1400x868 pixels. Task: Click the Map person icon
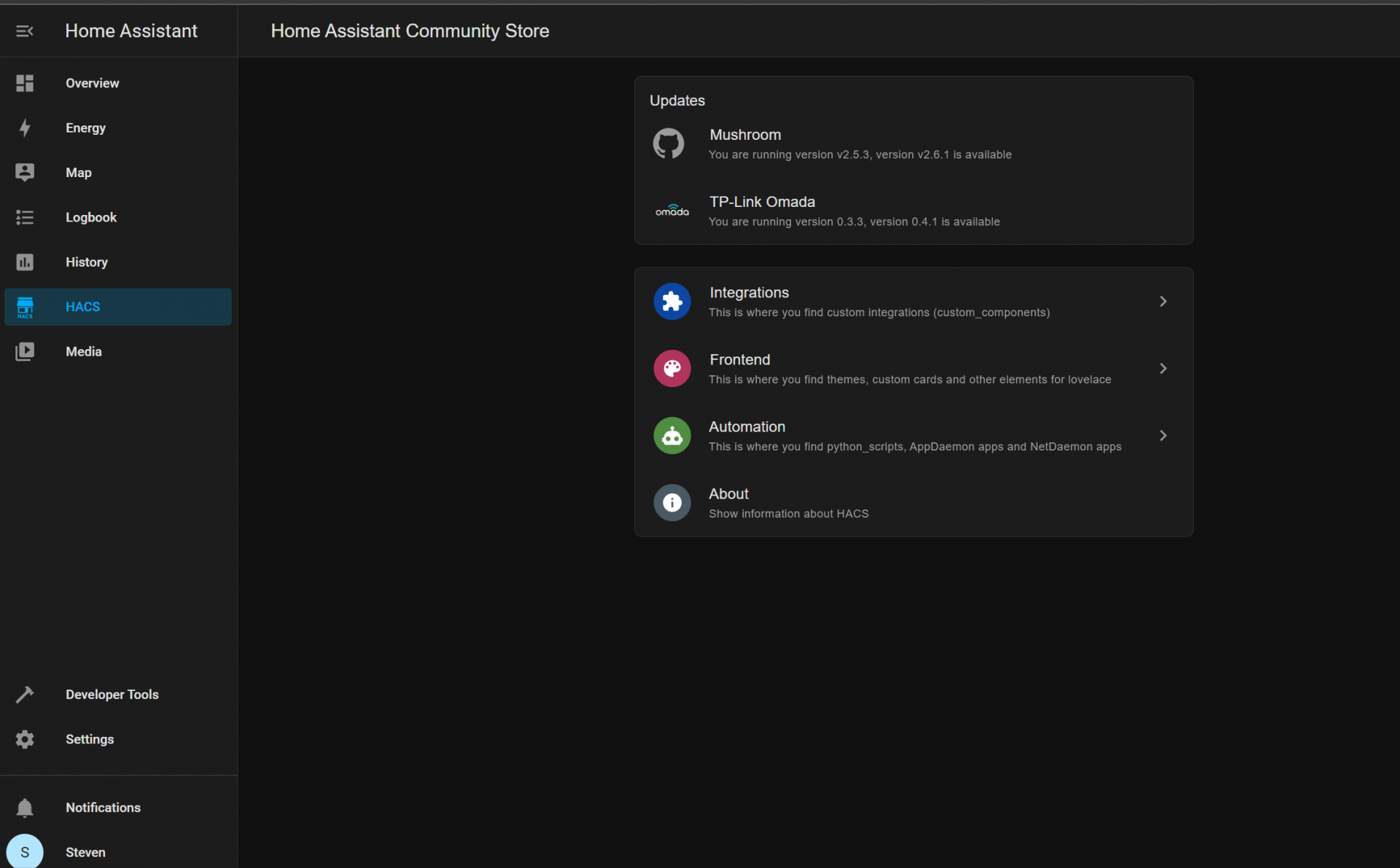(25, 173)
